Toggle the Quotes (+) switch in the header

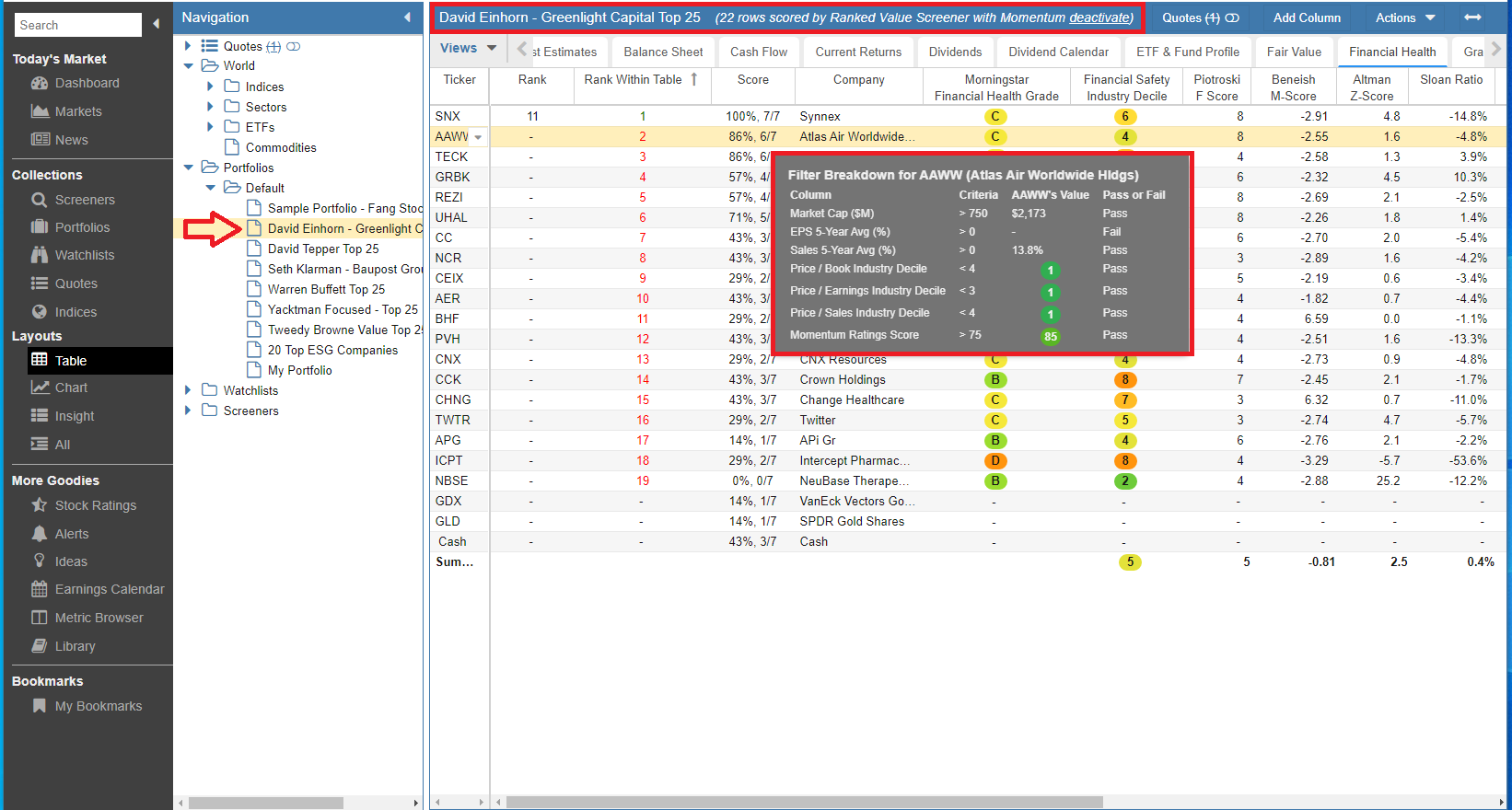[x=1231, y=18]
